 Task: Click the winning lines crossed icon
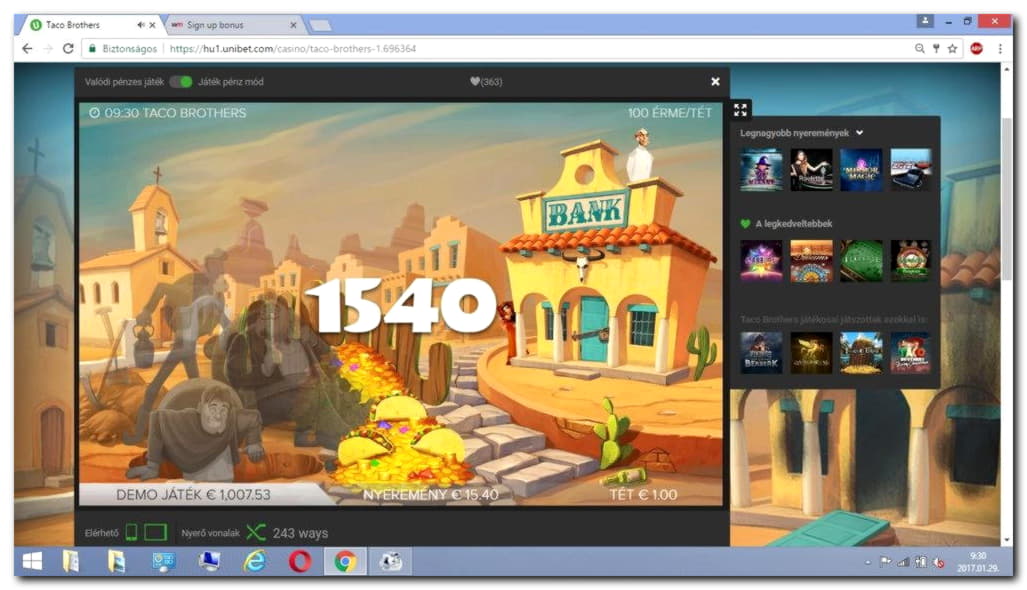tap(255, 532)
